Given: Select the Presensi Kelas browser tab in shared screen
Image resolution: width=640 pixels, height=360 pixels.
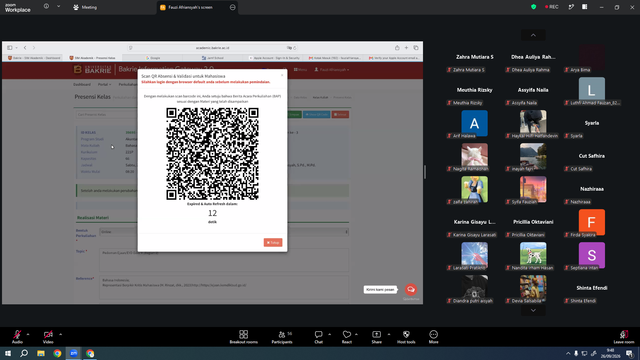Looking at the screenshot, I should 93,58.
